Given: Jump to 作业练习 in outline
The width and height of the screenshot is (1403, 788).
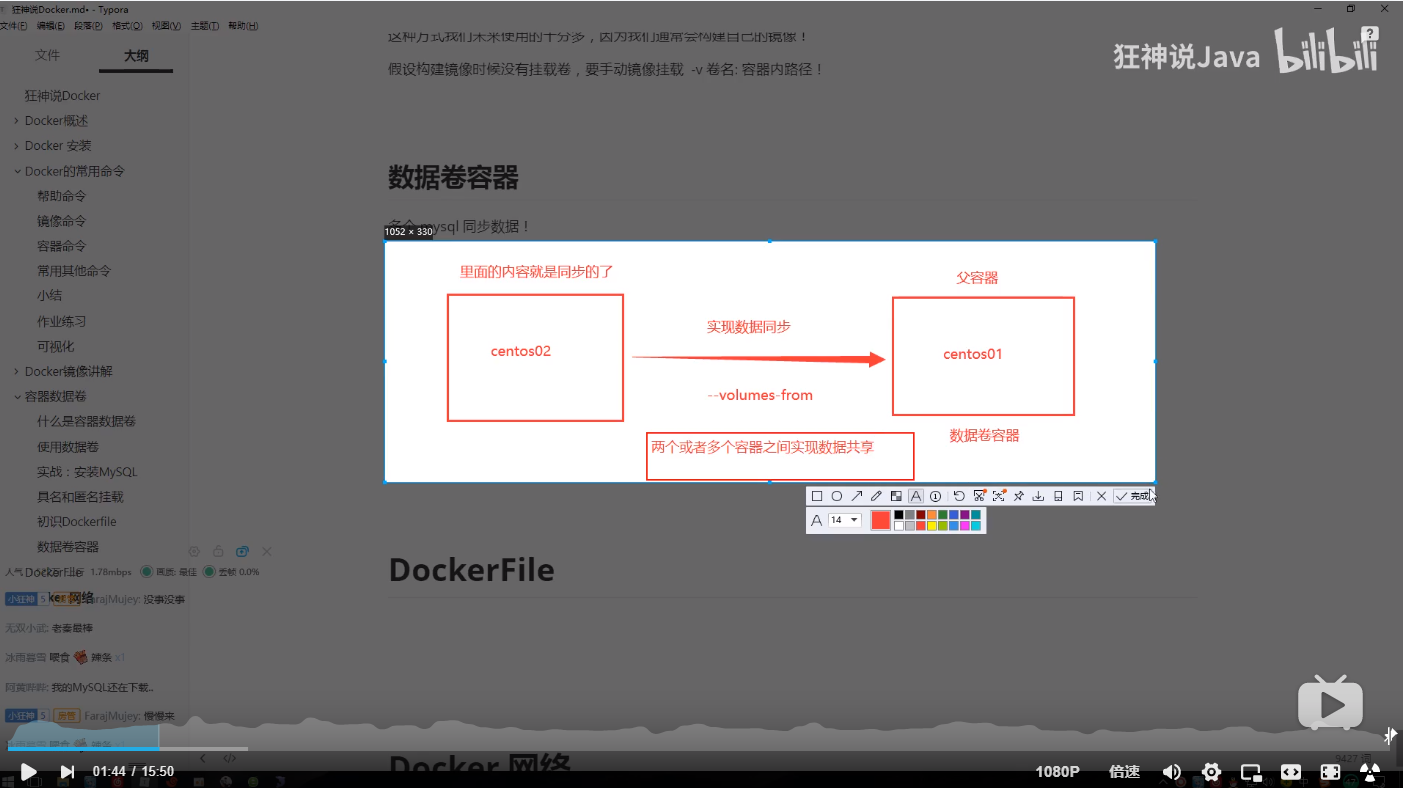Looking at the screenshot, I should click(61, 321).
